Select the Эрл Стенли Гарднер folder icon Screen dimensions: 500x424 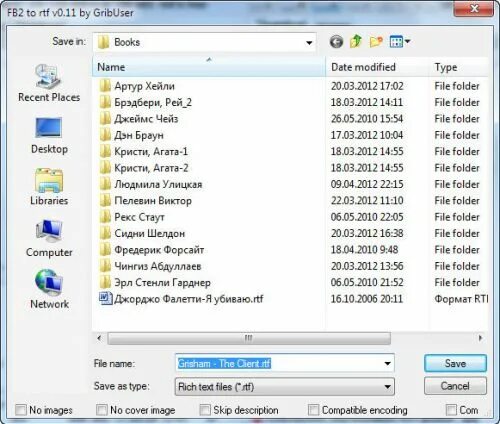pyautogui.click(x=105, y=282)
